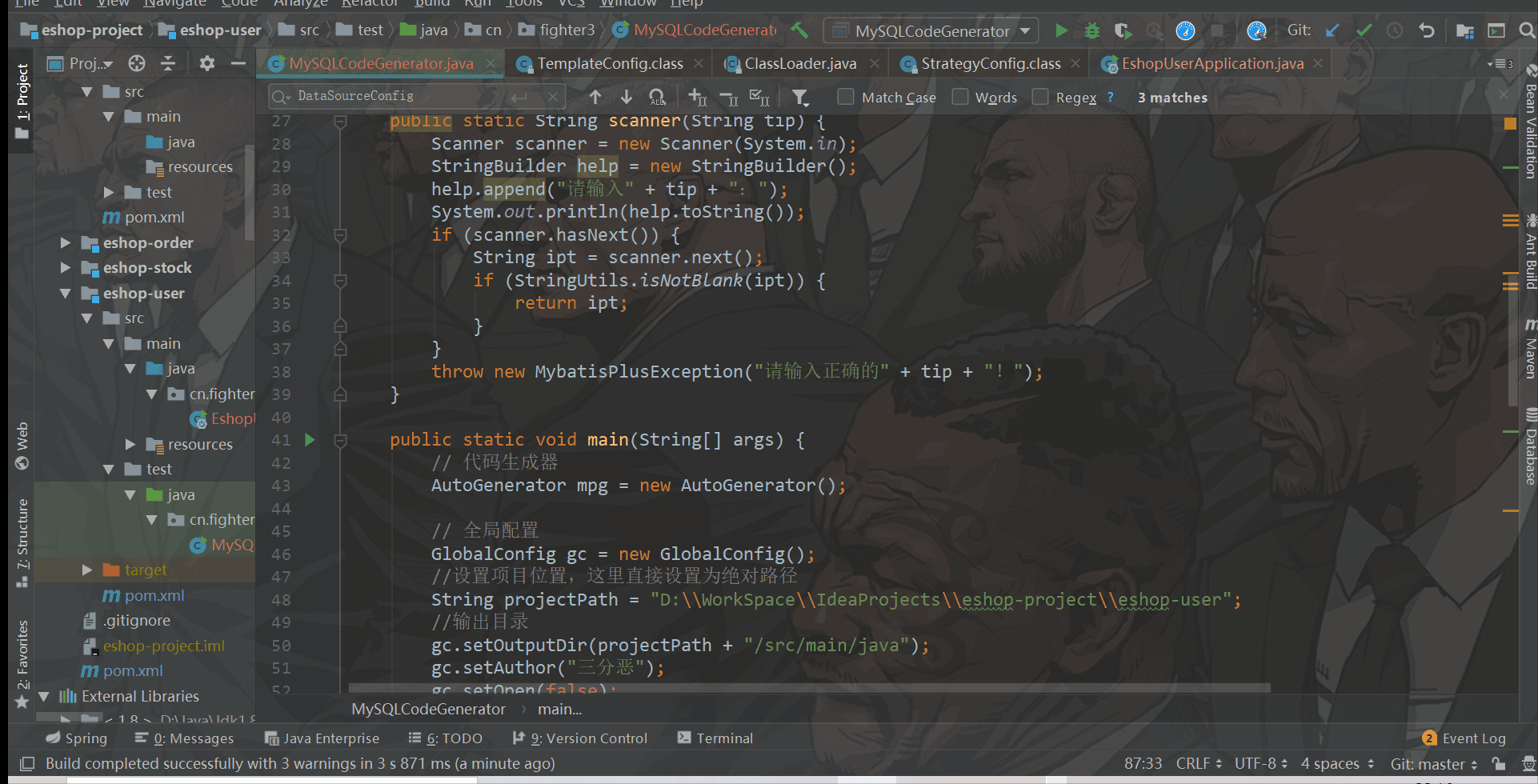Open 0: Messages tool window
This screenshot has width=1538, height=784.
[184, 738]
